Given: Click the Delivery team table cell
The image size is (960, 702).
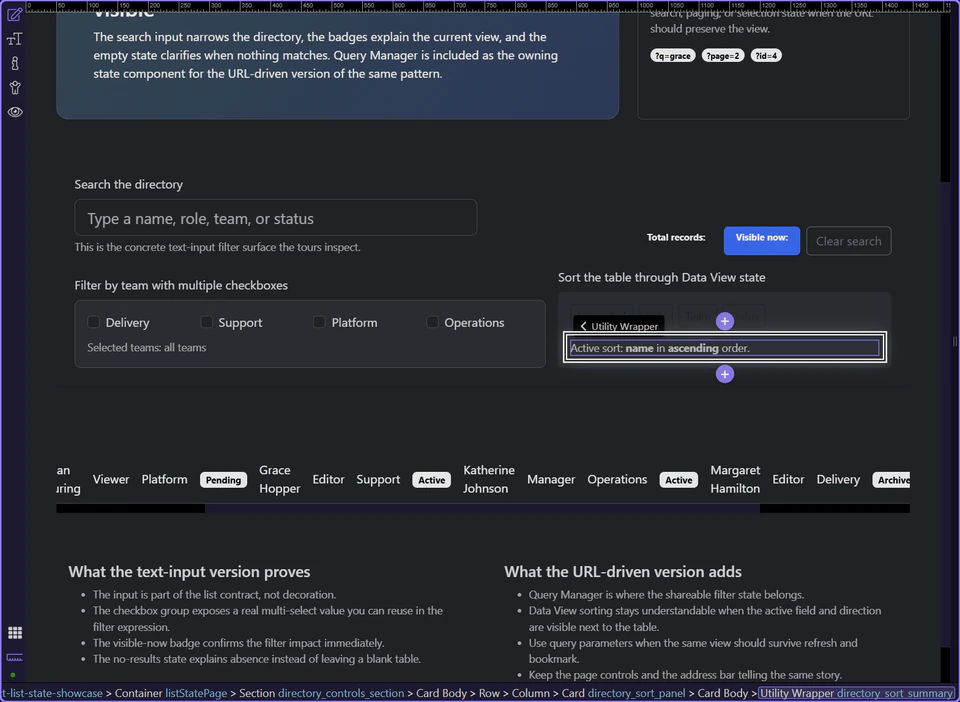Looking at the screenshot, I should 838,479.
